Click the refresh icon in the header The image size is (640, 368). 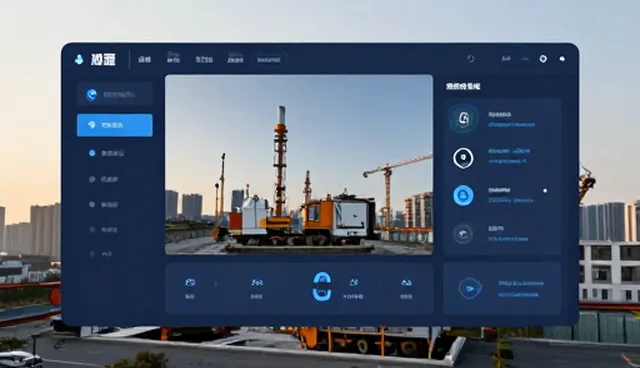click(x=471, y=59)
